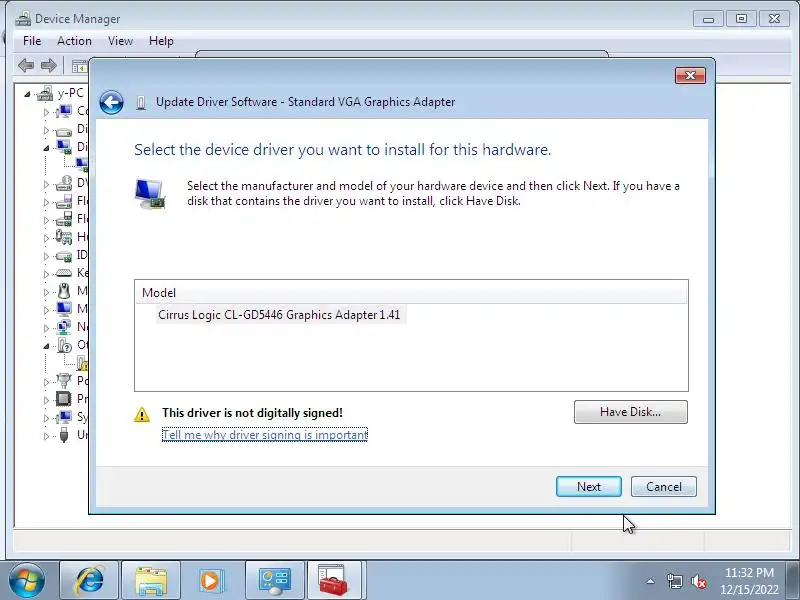Screen dimensions: 800x600
Task: Expand the Human Interface Devices category arrow
Action: [46, 238]
